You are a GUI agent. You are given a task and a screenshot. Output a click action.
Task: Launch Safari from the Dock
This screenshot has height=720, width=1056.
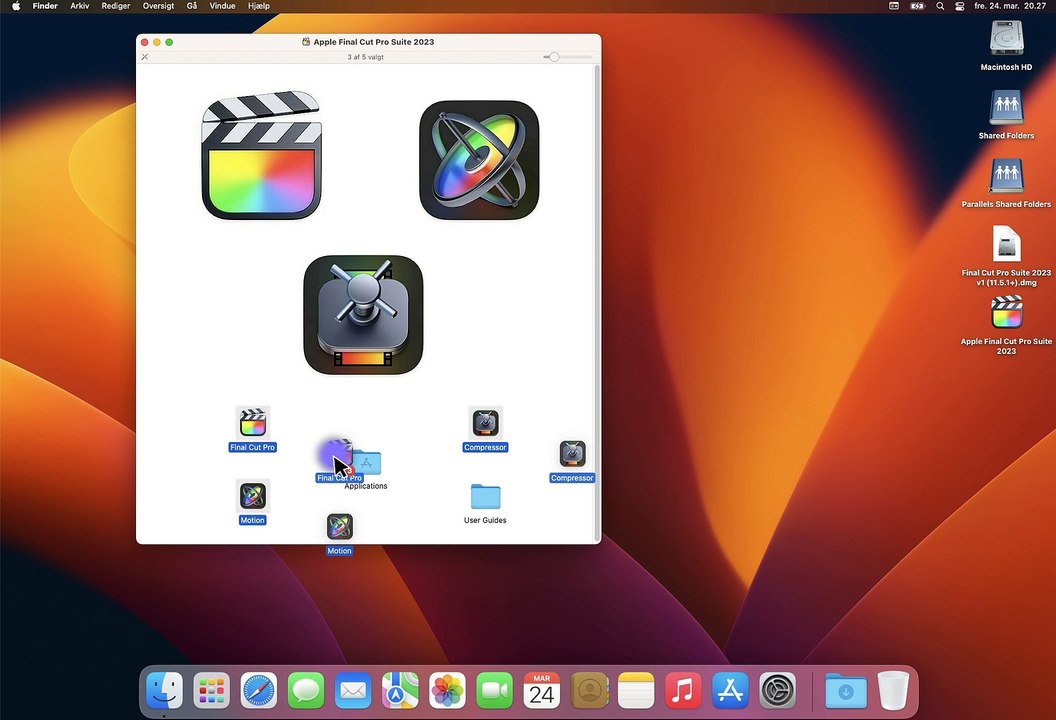tap(259, 690)
